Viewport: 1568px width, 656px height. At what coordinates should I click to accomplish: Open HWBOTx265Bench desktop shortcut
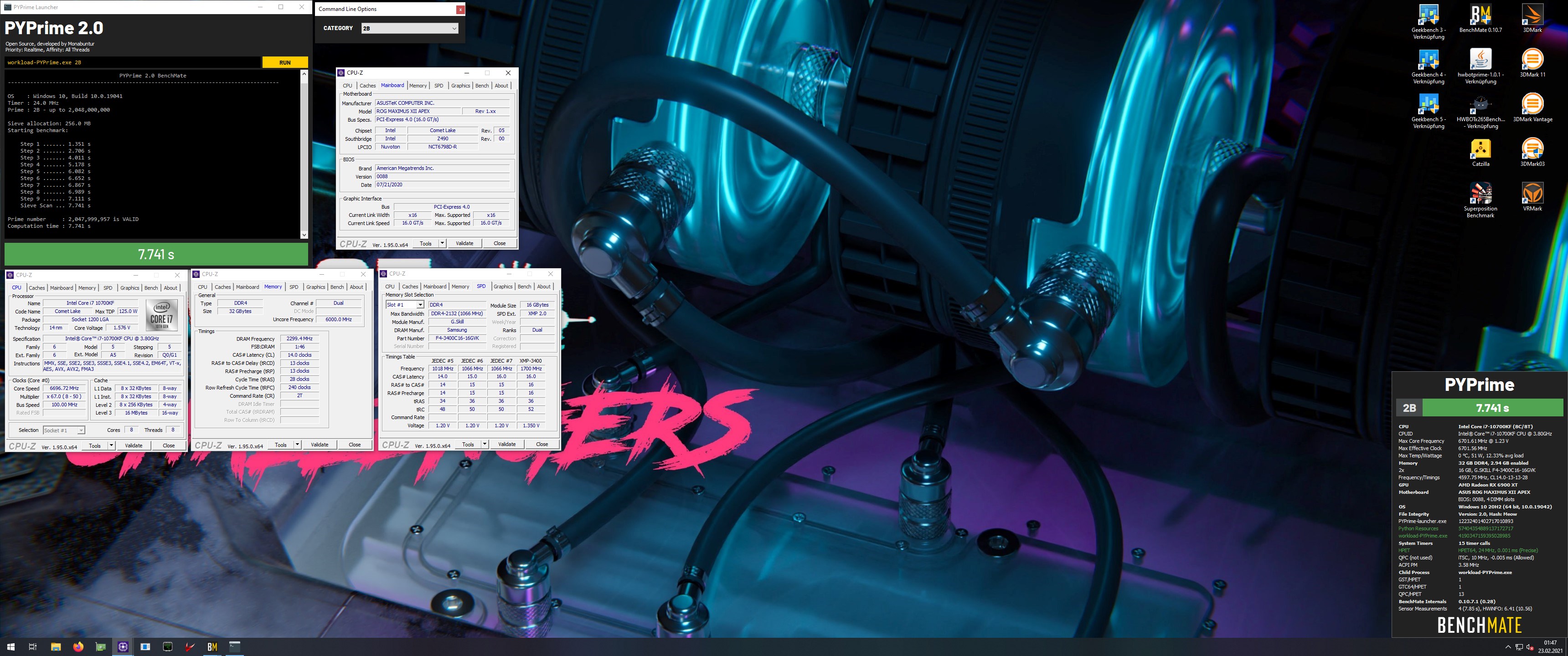tap(1480, 111)
